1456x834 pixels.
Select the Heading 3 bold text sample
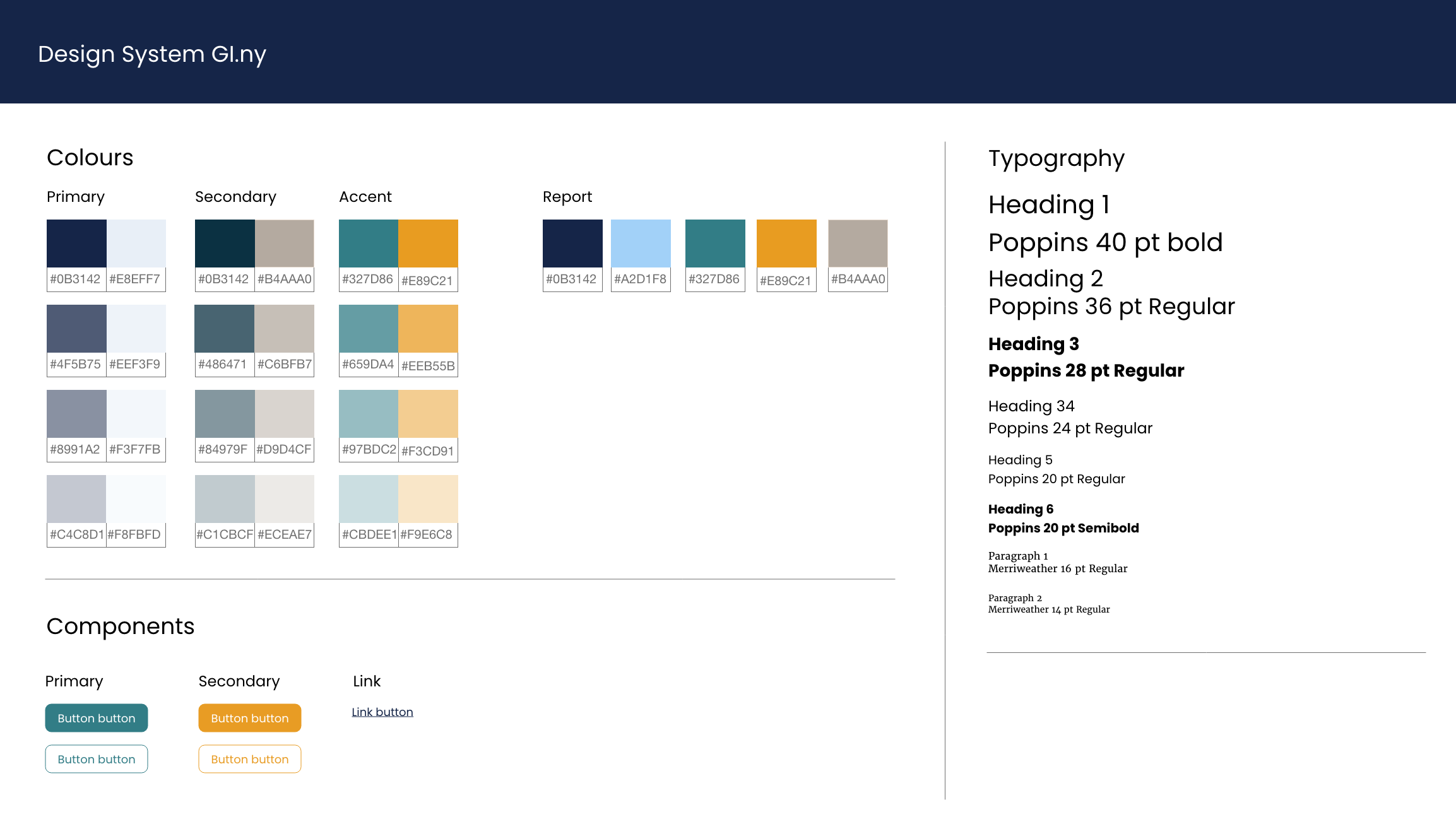[1033, 344]
